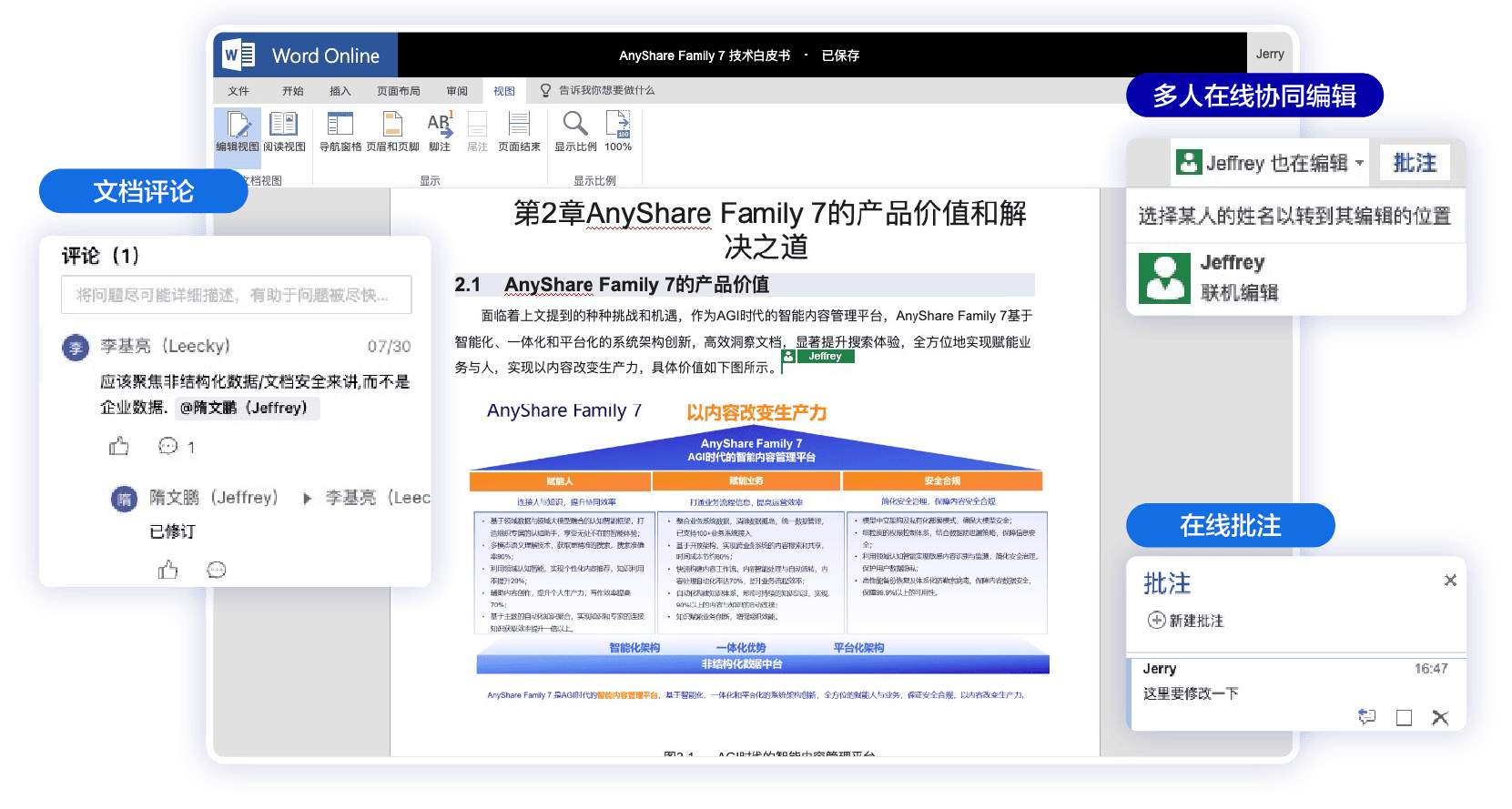Click Jeffrey's green avatar in co-editor list
This screenshot has height=809, width=1512.
tap(1164, 278)
